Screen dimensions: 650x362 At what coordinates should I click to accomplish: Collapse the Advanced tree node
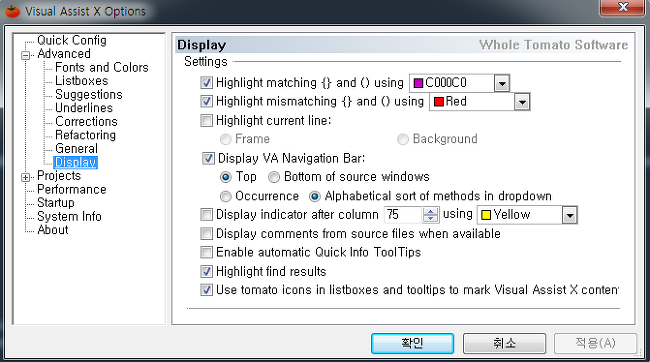point(26,55)
